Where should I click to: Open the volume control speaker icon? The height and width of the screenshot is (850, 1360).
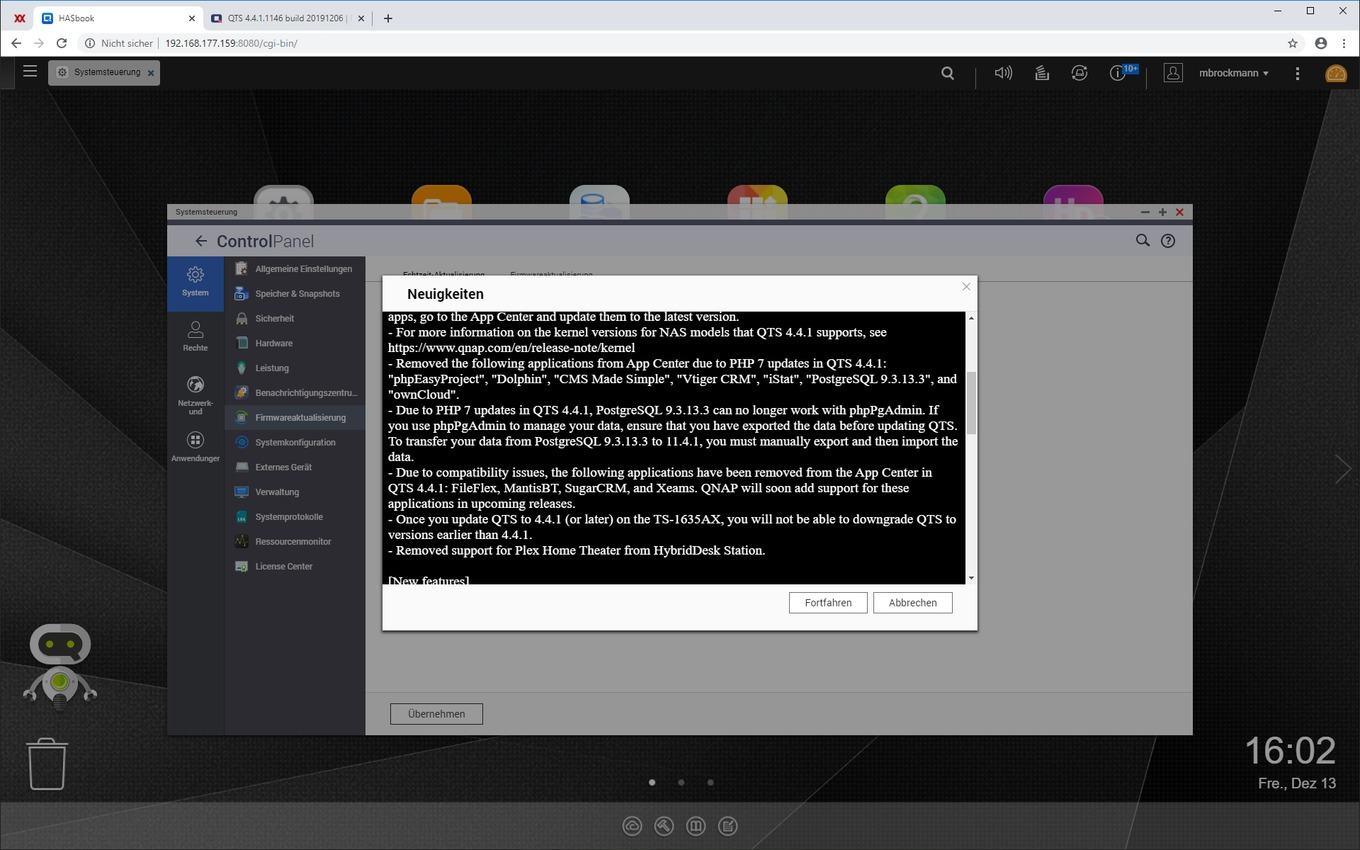point(1003,73)
